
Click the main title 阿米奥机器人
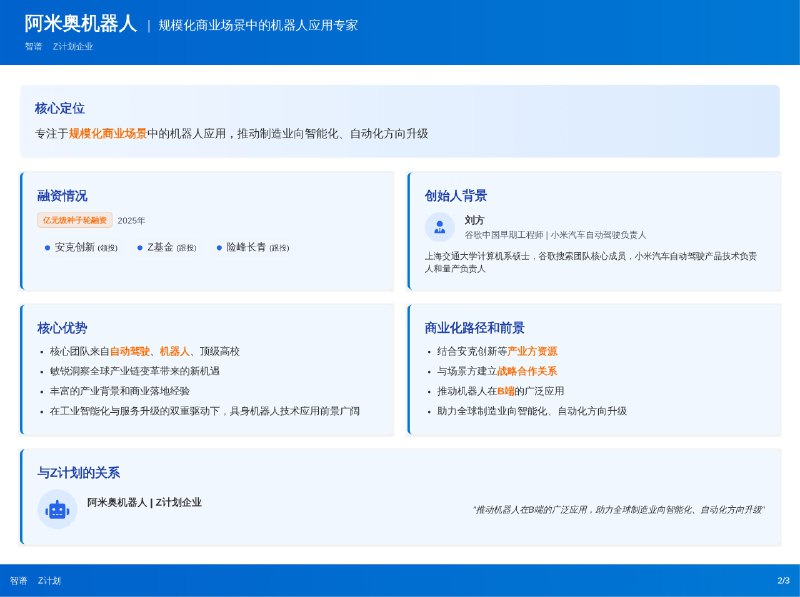pos(81,24)
